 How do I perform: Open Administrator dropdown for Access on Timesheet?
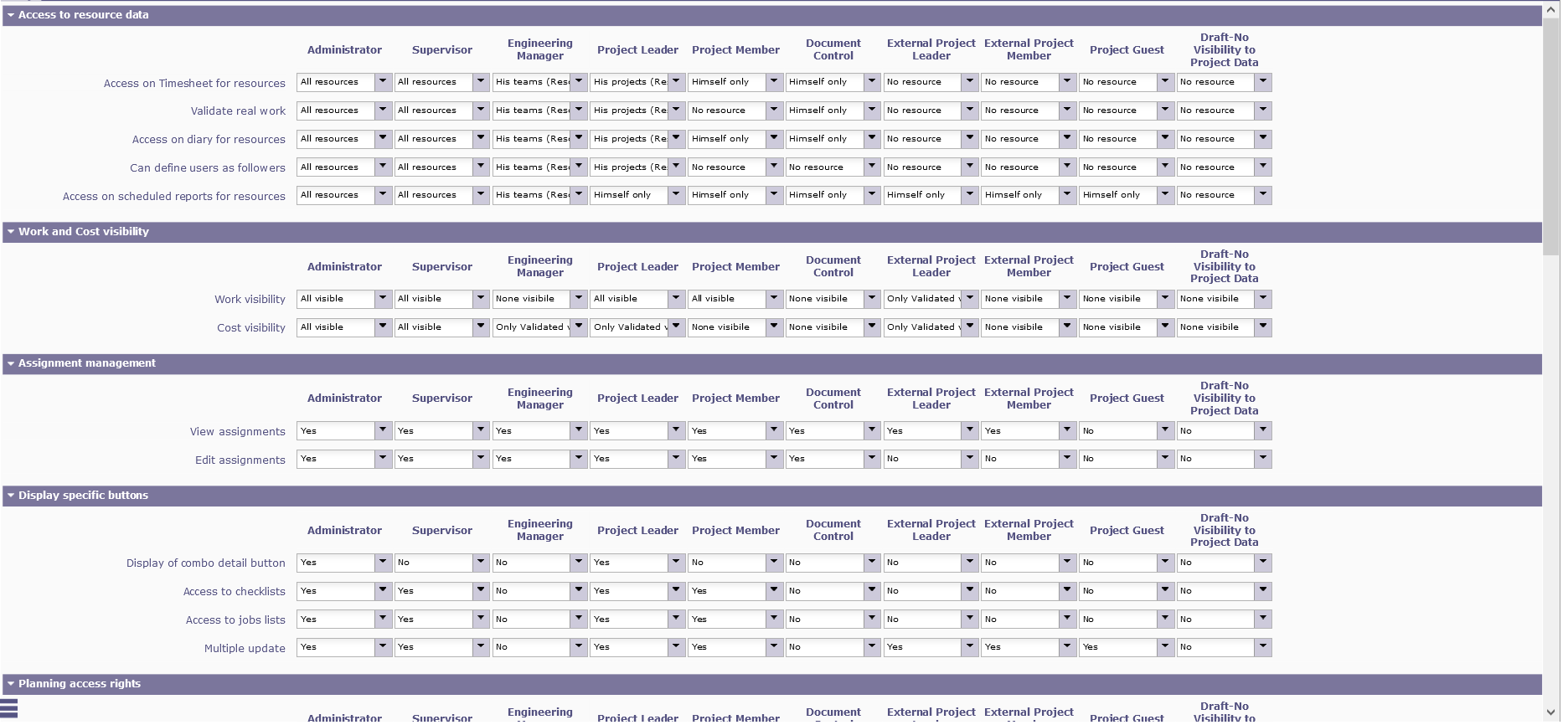(383, 82)
